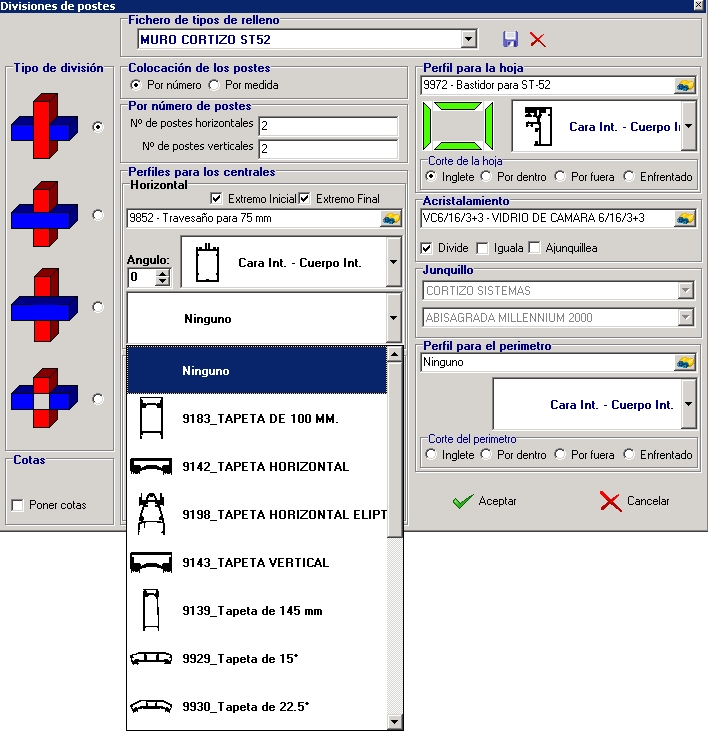This screenshot has height=731, width=708.
Task: Close the Divisiones de postes dialog
Action: [699, 5]
